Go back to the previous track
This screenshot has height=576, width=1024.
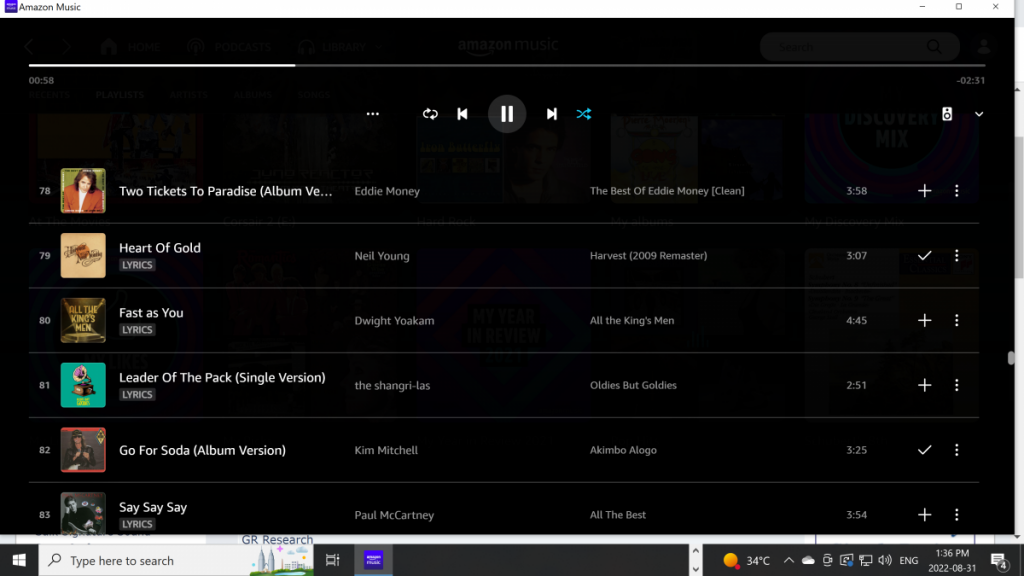(462, 114)
